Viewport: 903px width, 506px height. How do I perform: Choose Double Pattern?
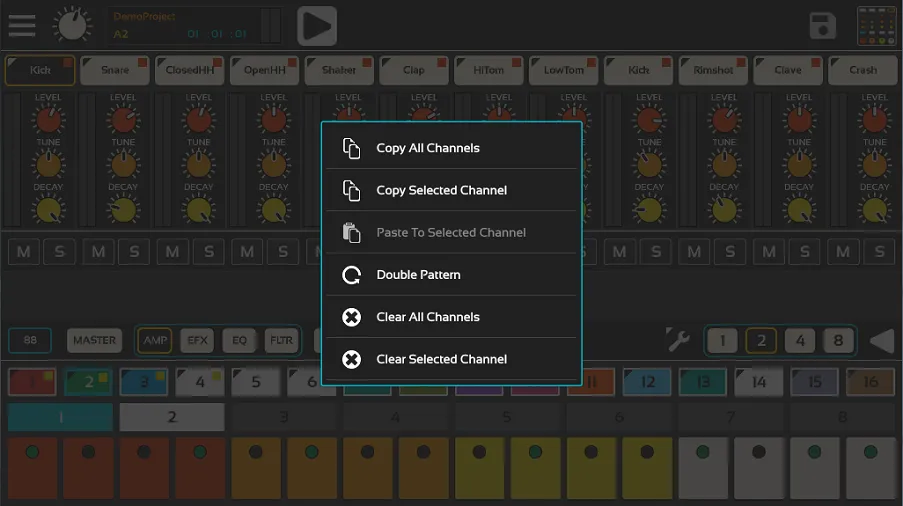452,275
